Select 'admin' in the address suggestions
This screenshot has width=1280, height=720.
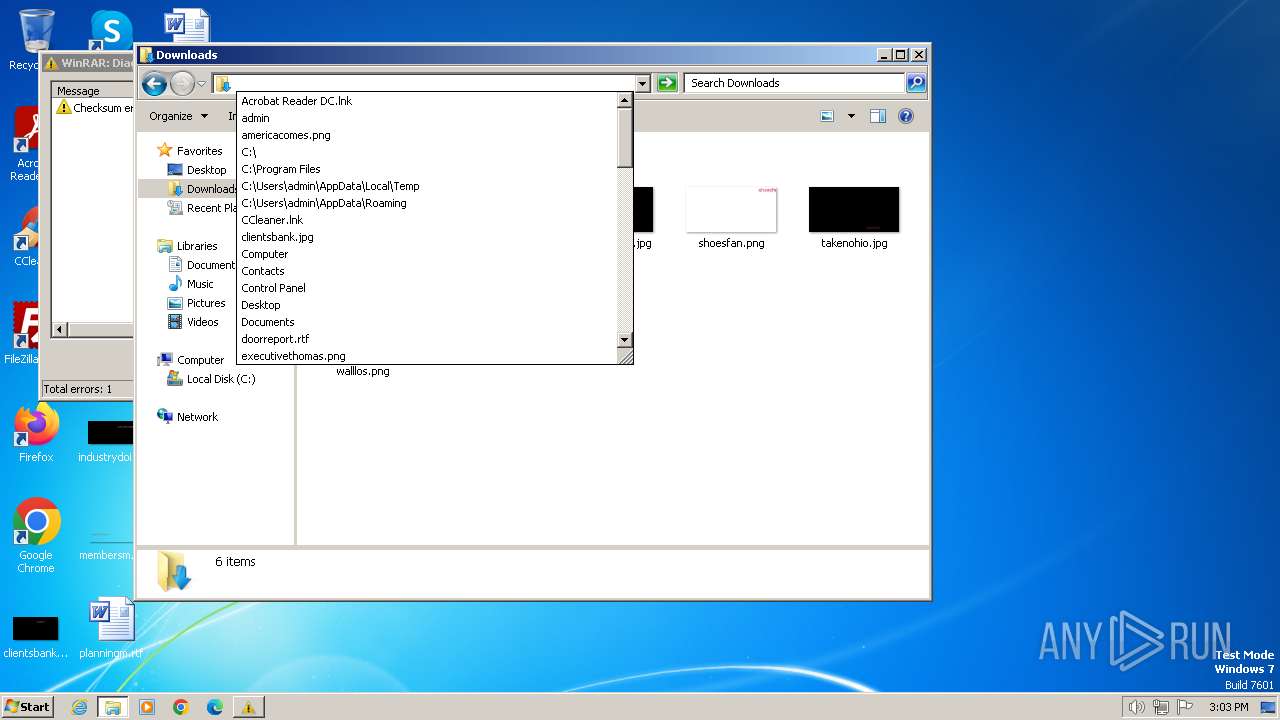click(x=427, y=118)
